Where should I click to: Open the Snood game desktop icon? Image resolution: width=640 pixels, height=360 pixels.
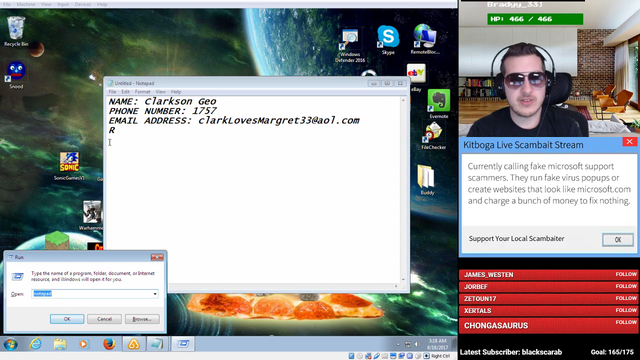16,74
